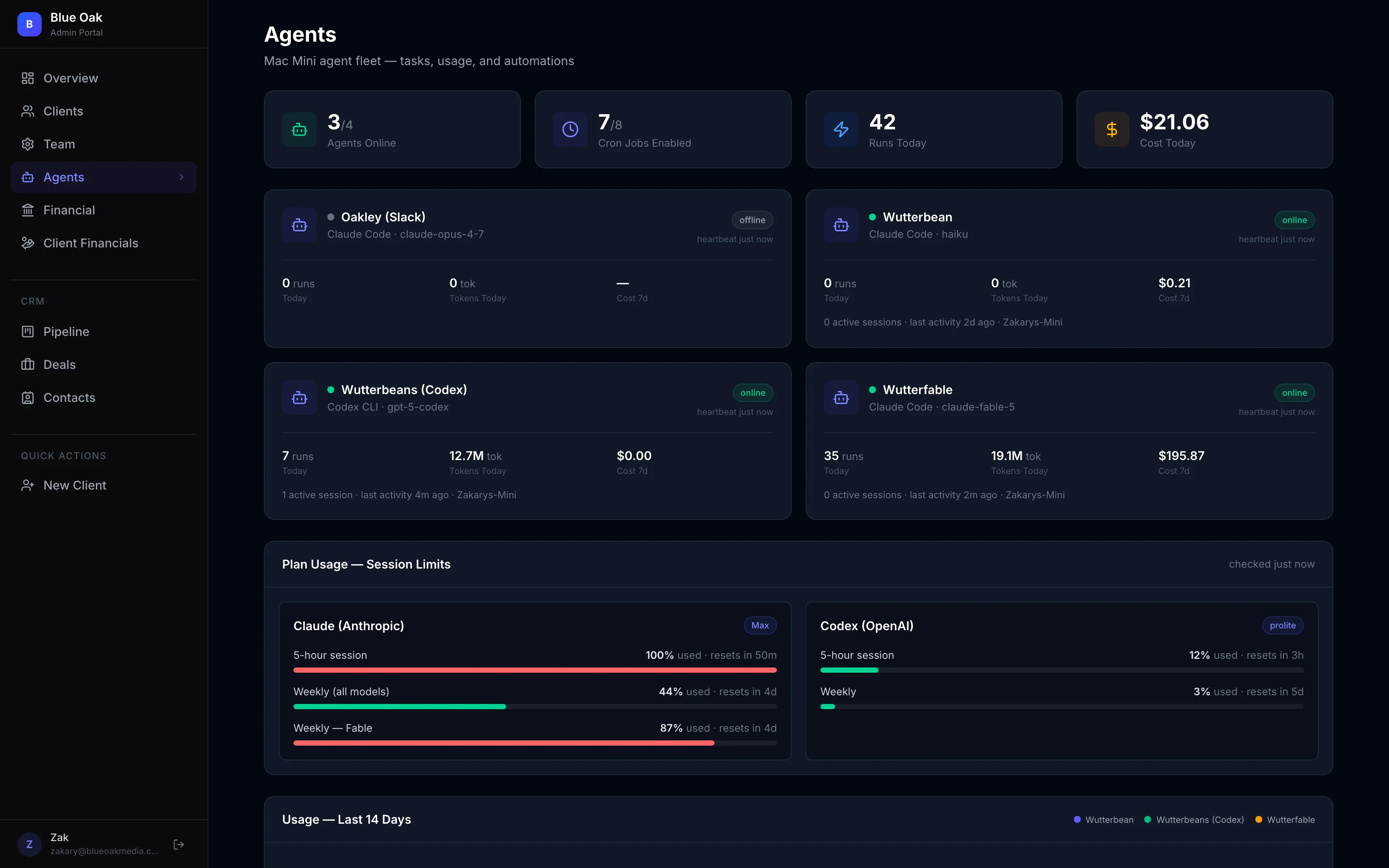Image resolution: width=1389 pixels, height=868 pixels.
Task: Click the '1 active session' status line
Action: point(399,495)
